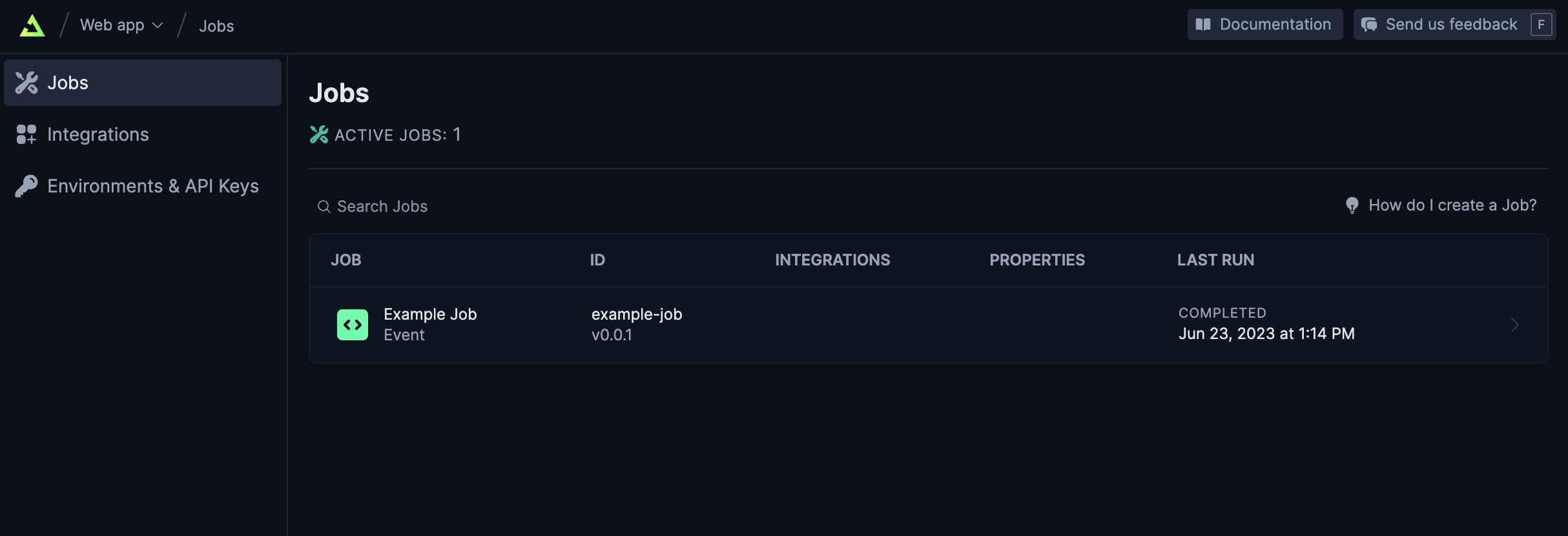The height and width of the screenshot is (536, 1568).
Task: Click the Jobs breadcrumb in header
Action: click(216, 26)
